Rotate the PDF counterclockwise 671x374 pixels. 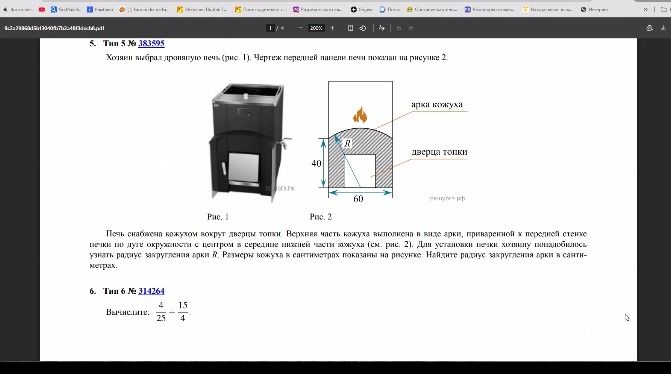pyautogui.click(x=363, y=28)
